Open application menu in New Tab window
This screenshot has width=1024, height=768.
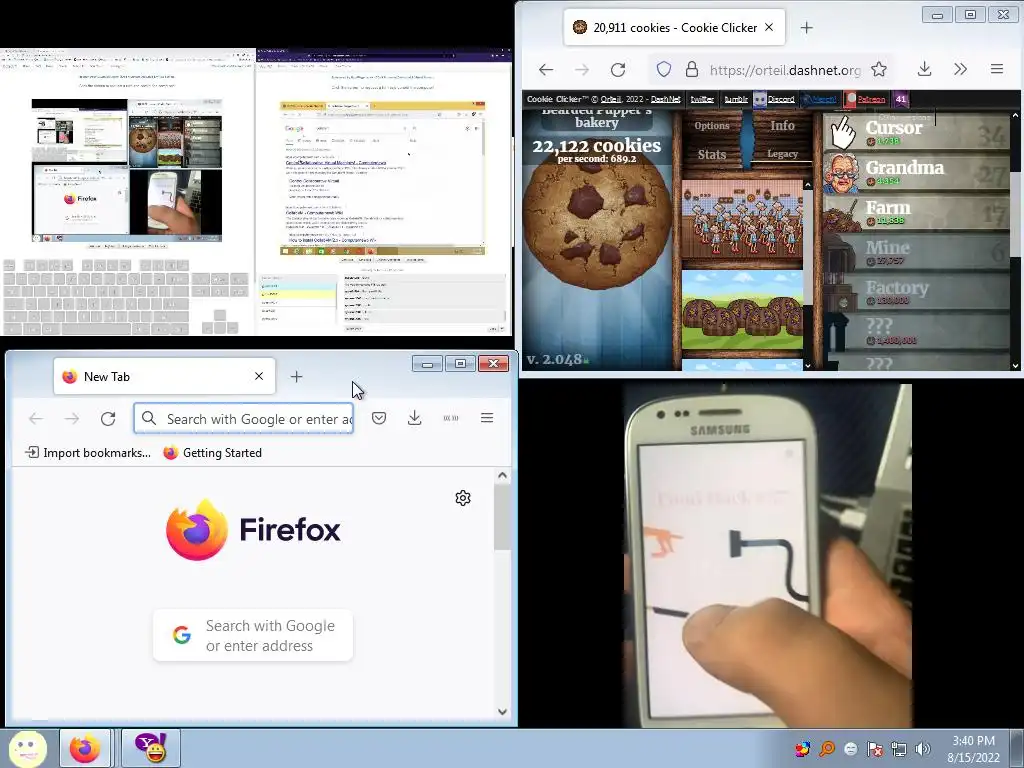[x=487, y=418]
